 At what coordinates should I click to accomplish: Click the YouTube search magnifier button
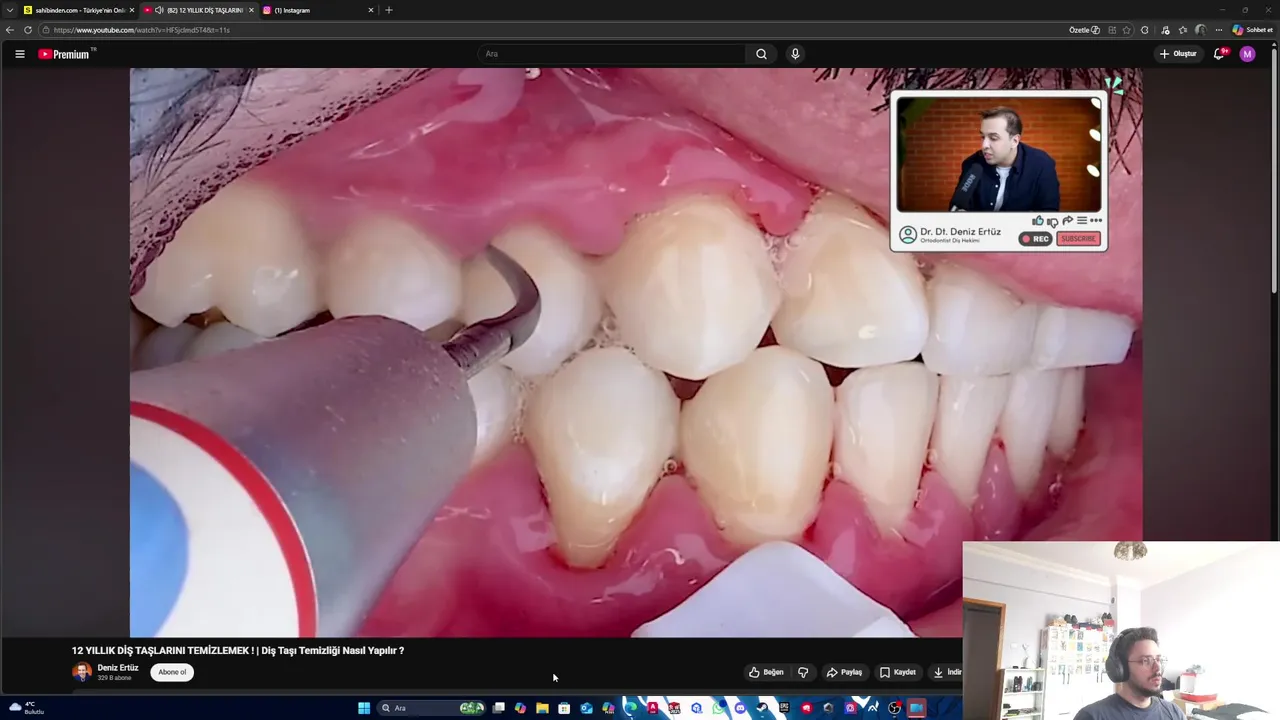(761, 54)
